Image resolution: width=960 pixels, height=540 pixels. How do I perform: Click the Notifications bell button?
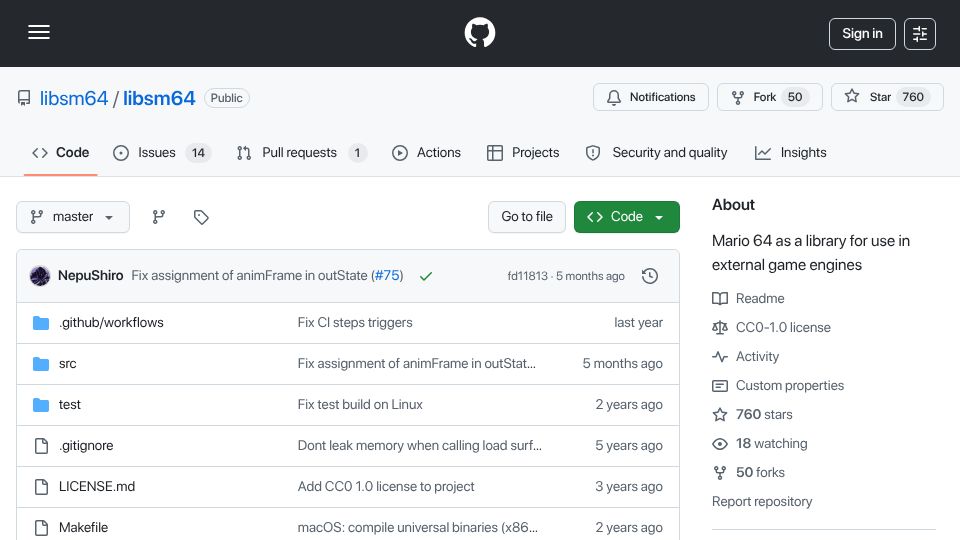pos(651,97)
